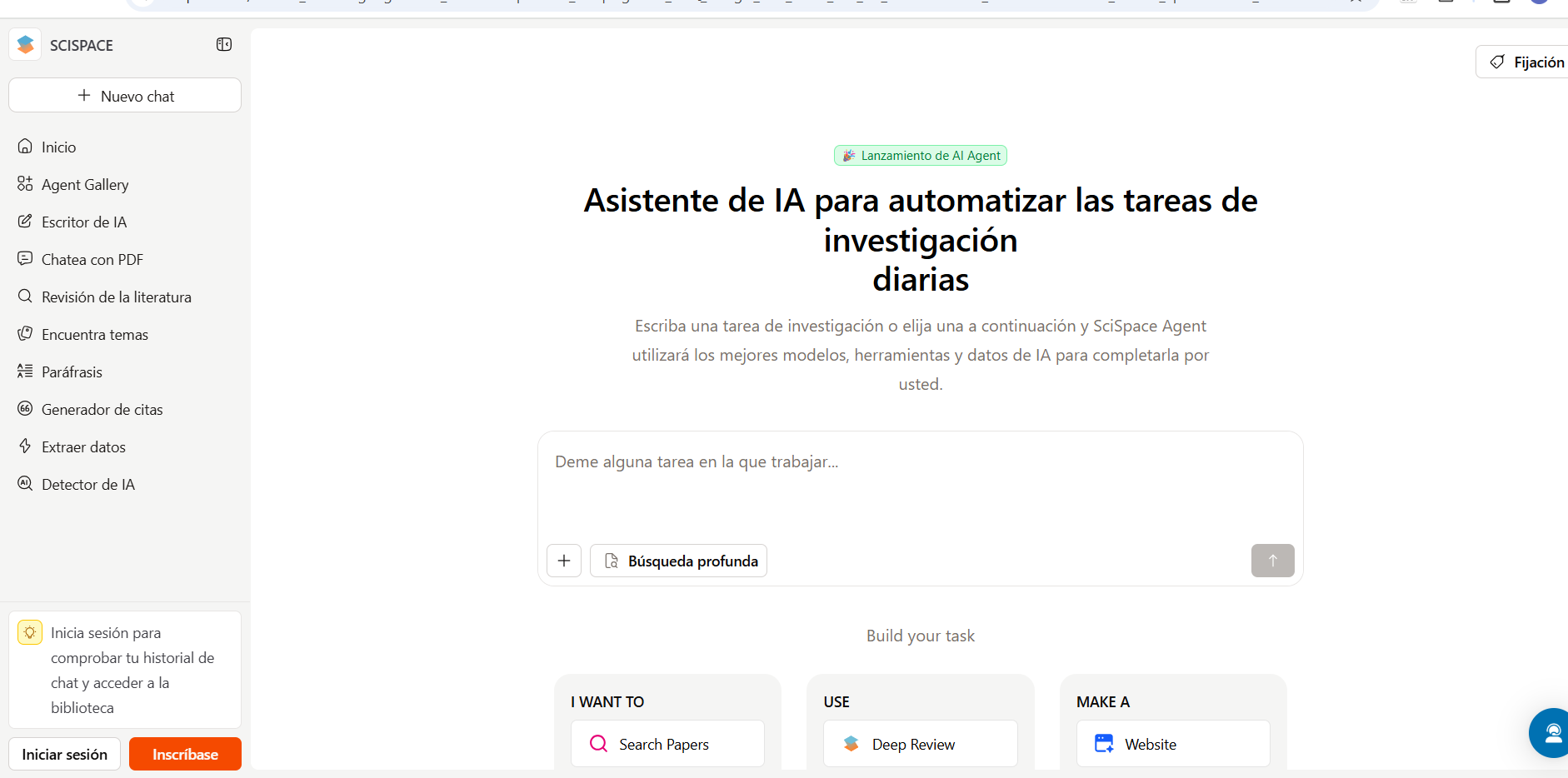Open the Detector de IA icon
Screen dimensions: 1568x778
pos(25,484)
